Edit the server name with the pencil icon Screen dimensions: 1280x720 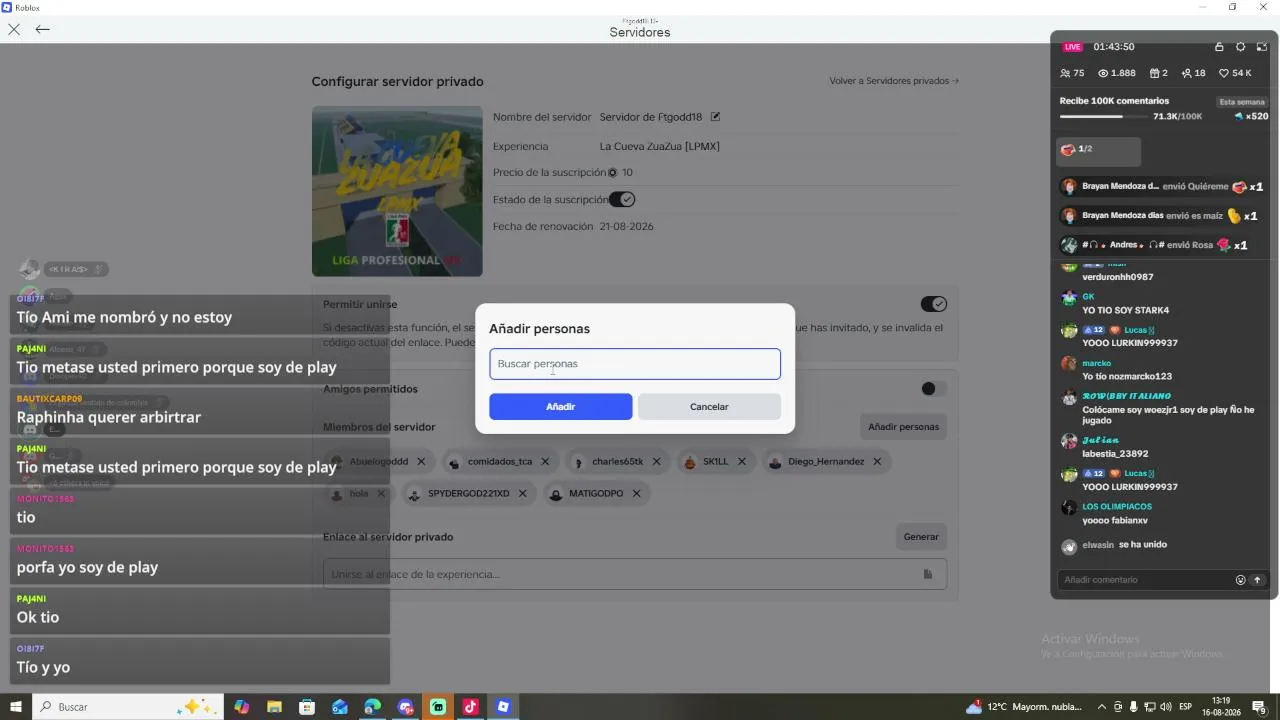pos(715,117)
